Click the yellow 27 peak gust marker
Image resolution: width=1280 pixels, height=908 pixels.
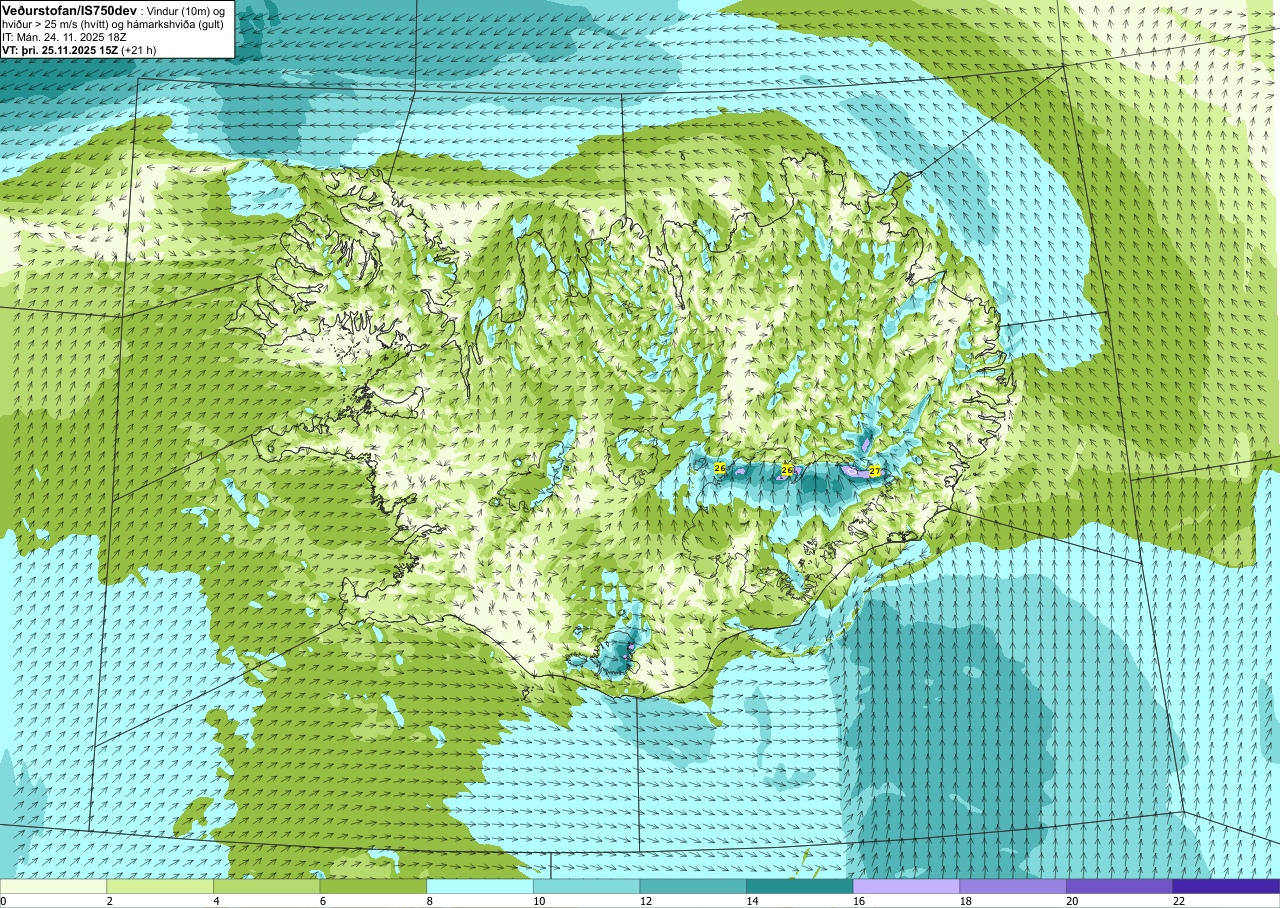875,471
